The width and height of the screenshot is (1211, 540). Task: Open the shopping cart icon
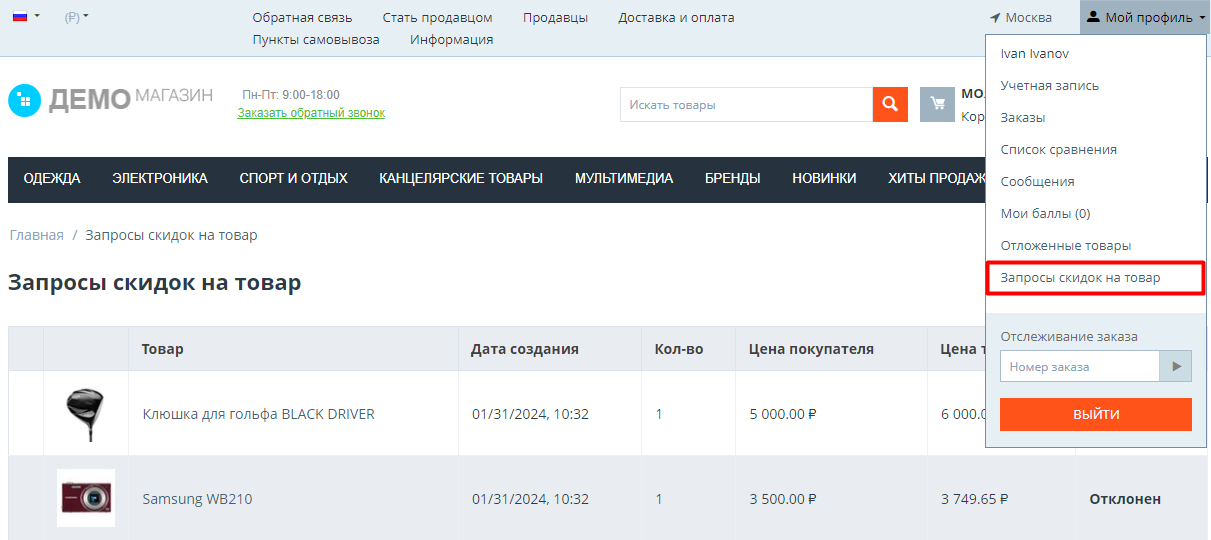[x=937, y=104]
